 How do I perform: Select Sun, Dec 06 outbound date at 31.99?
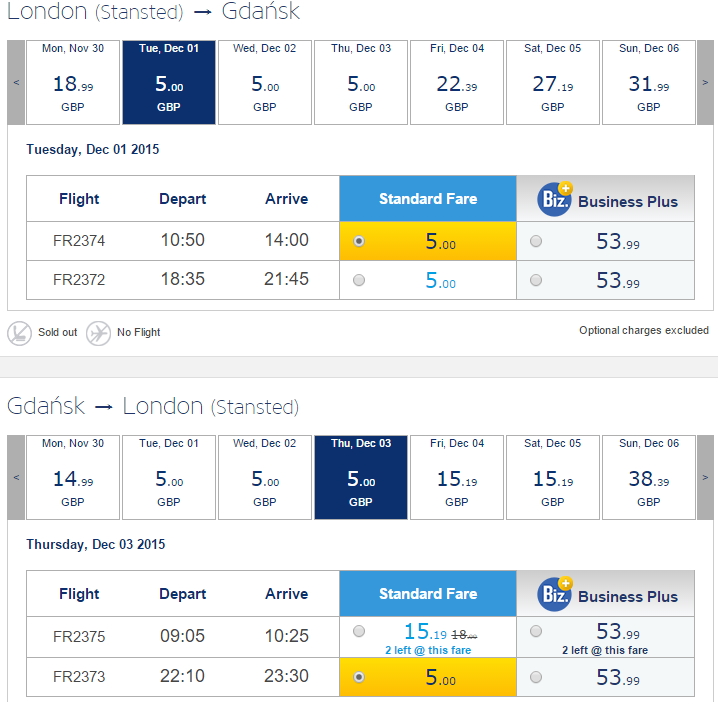(x=649, y=82)
